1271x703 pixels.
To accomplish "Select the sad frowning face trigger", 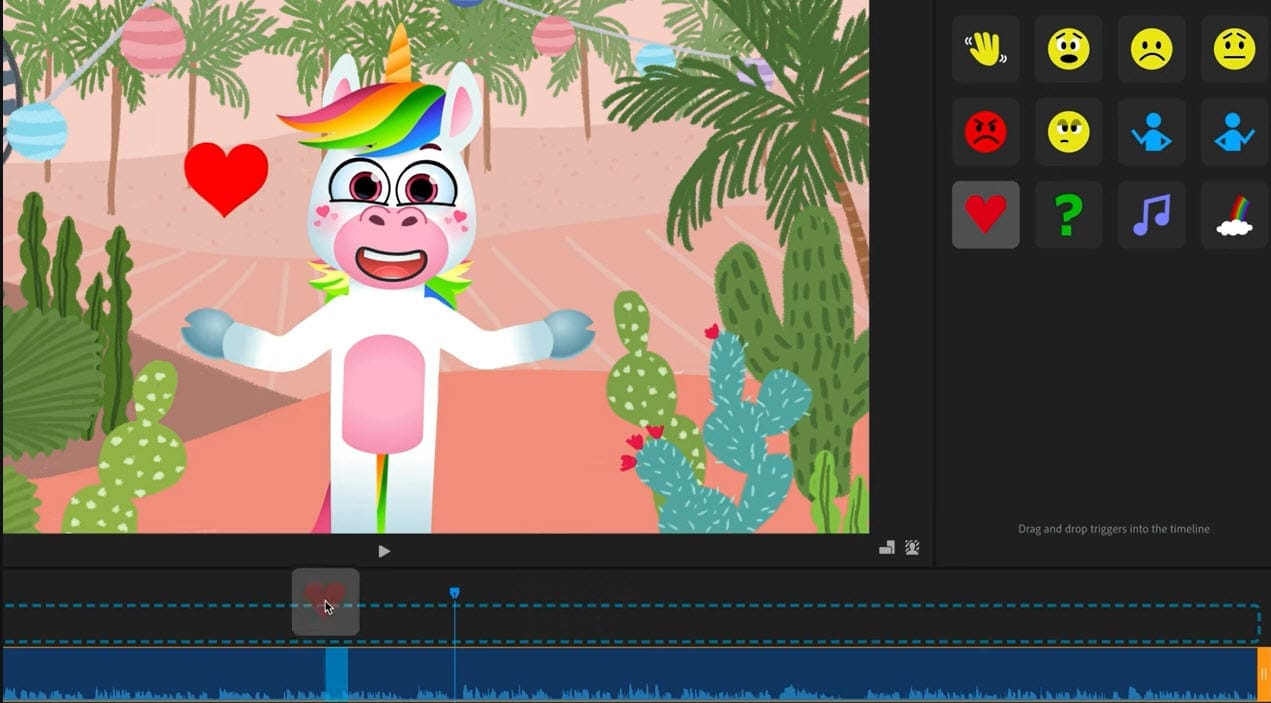I will [x=1151, y=49].
